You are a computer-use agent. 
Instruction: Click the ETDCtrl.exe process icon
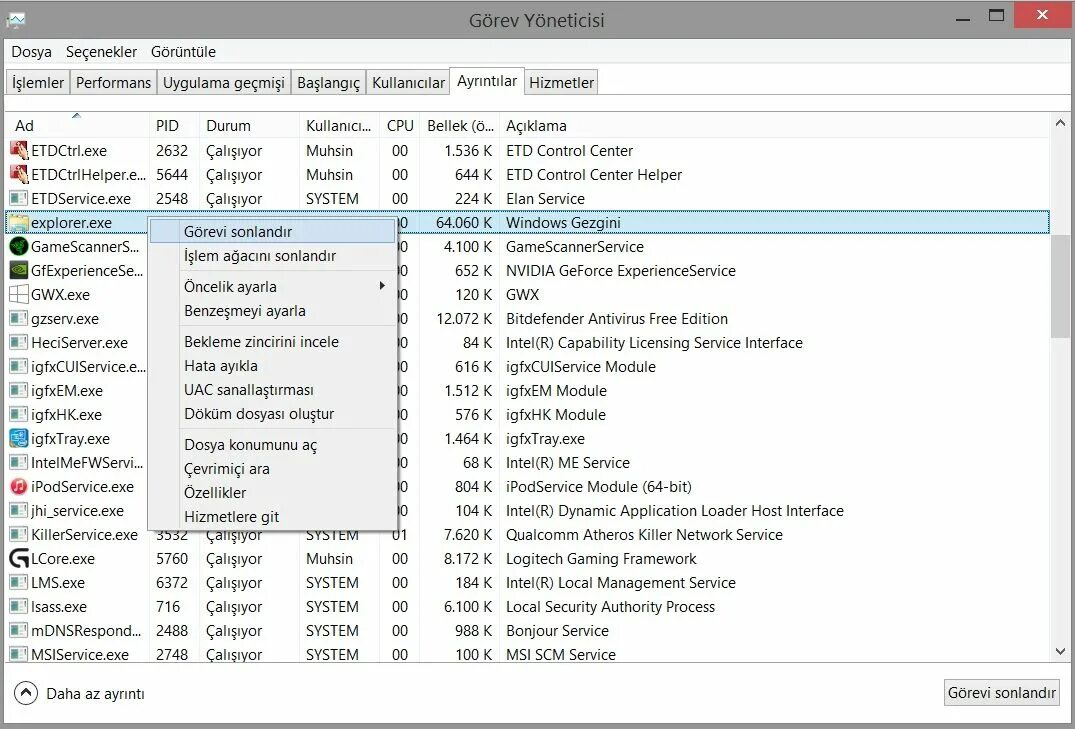(x=19, y=150)
